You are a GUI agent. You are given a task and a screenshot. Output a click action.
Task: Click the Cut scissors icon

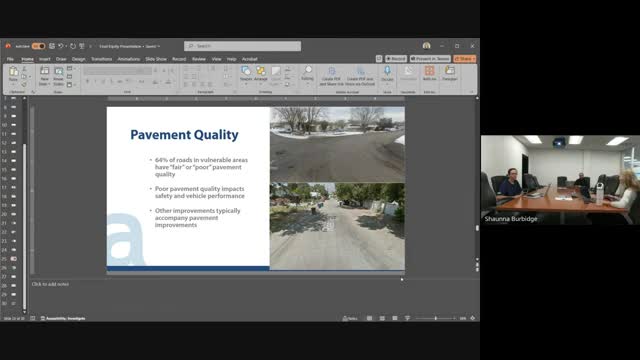pos(24,69)
